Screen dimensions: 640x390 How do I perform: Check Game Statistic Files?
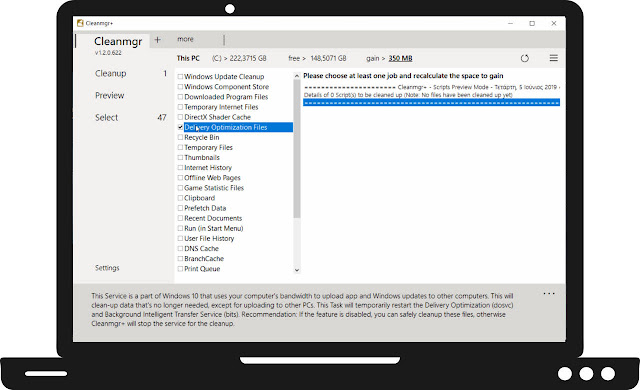[180, 188]
